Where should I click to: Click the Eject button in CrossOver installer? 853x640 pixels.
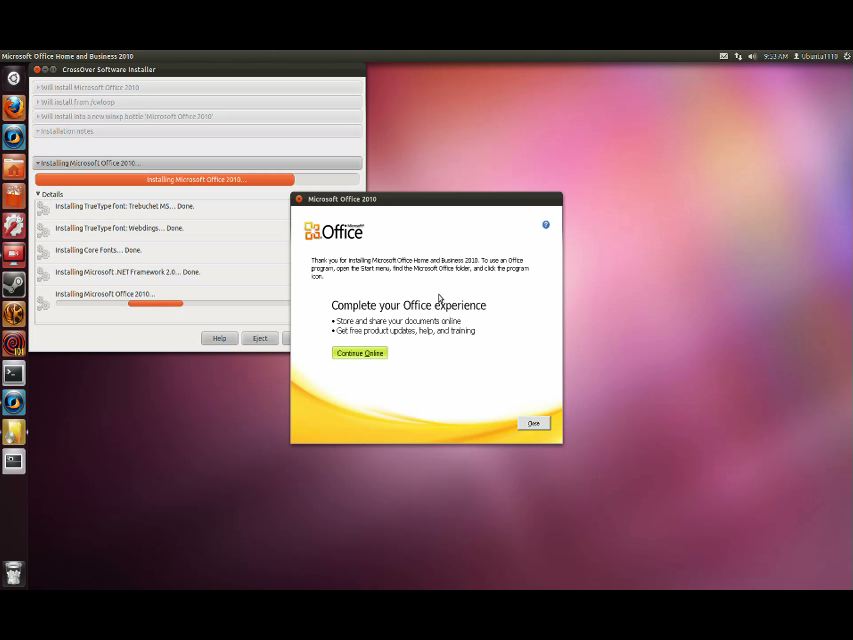point(260,339)
